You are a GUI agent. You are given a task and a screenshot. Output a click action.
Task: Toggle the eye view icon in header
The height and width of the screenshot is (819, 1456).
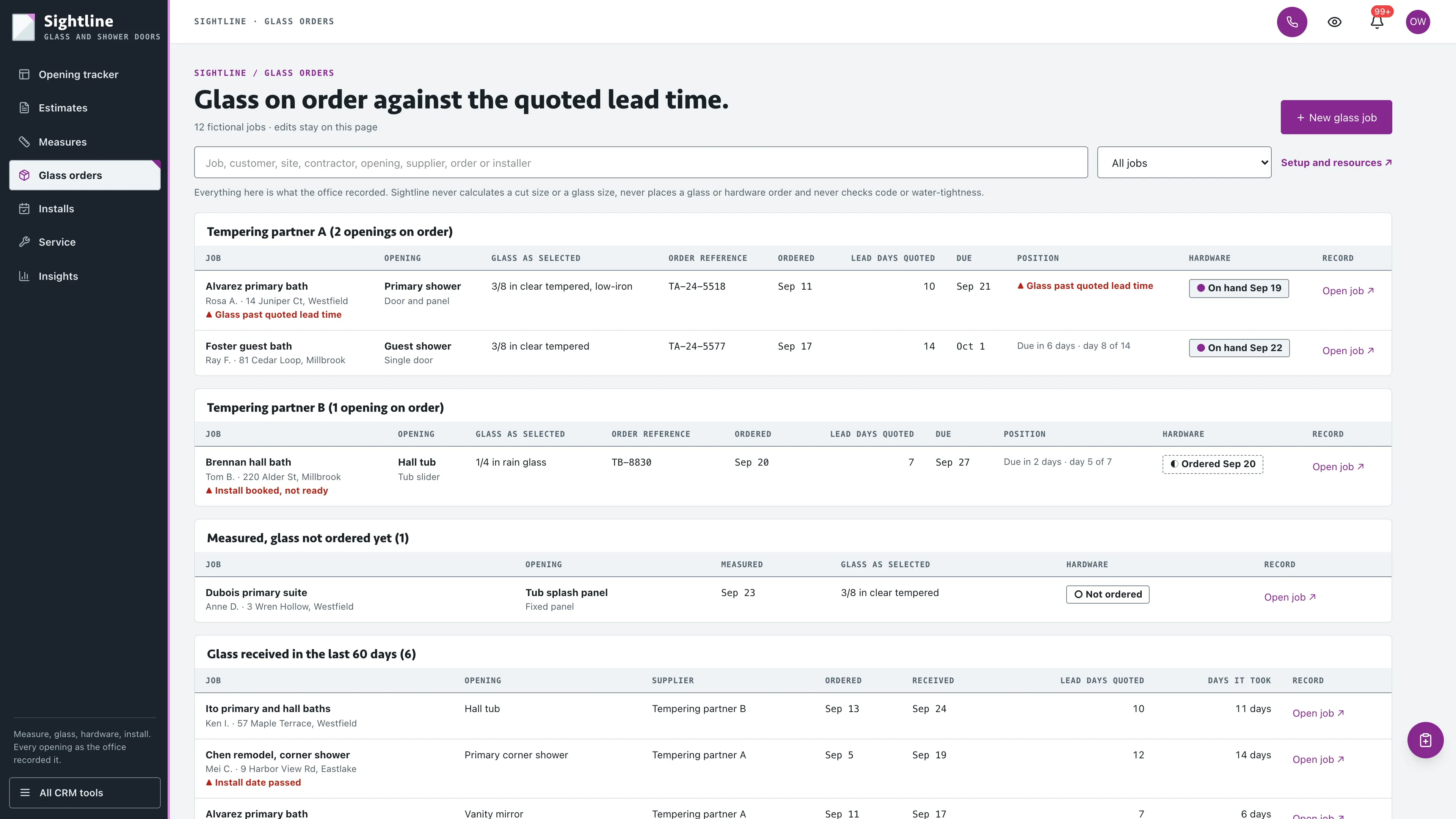coord(1335,22)
